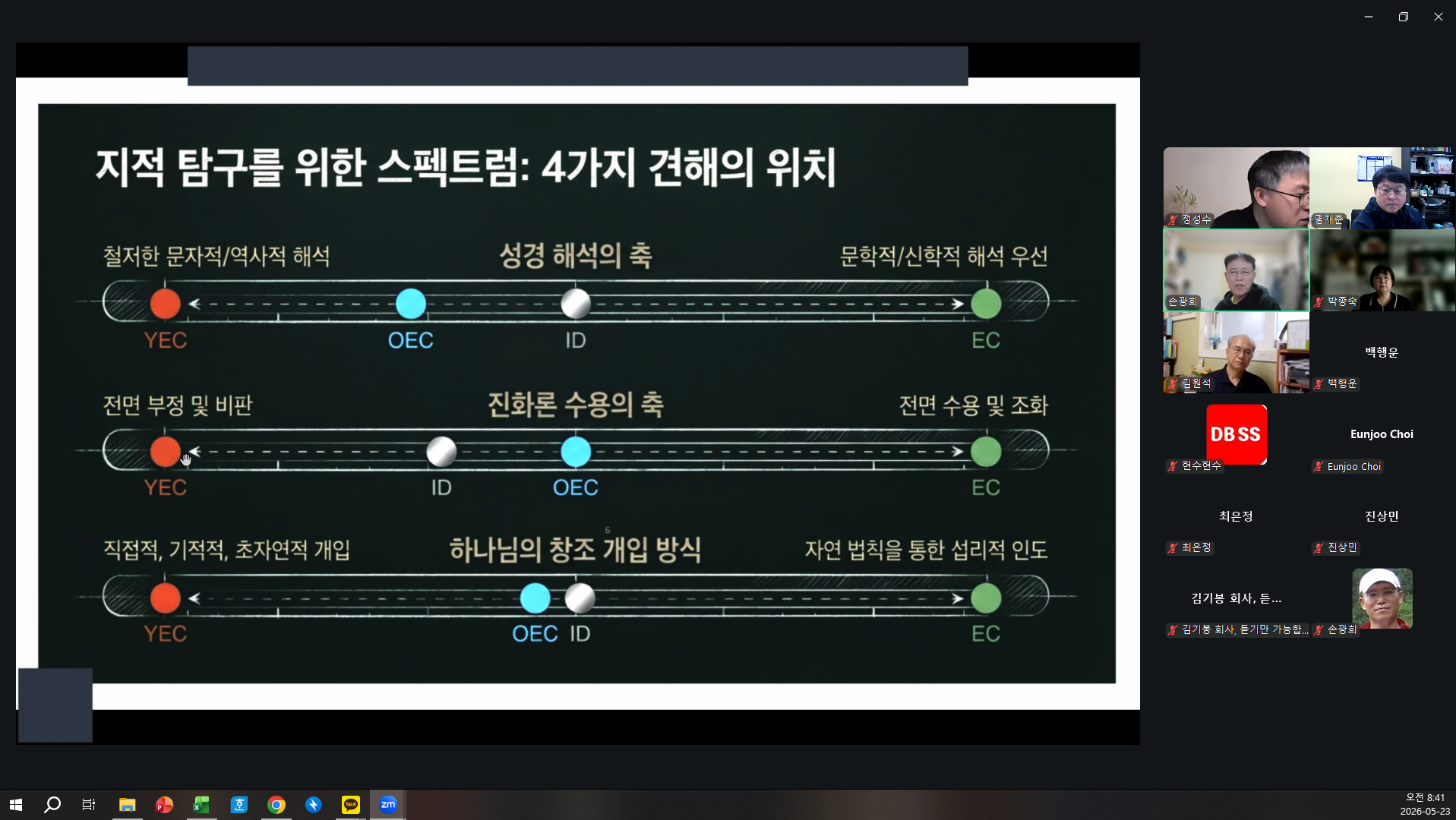
Task: Select the active-speaker 손광희 video tile
Action: point(1236,270)
